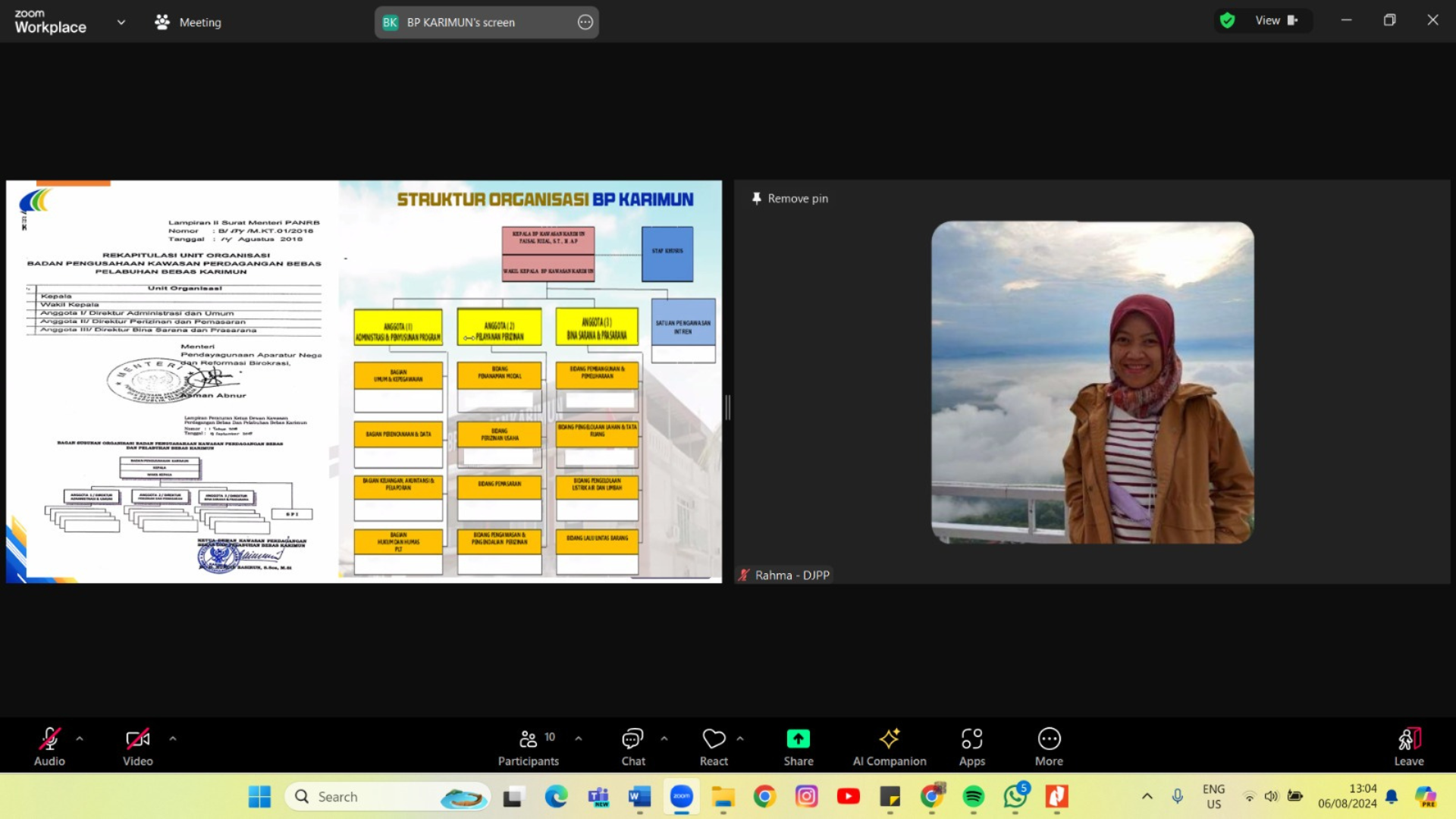Open the Chat panel

point(633,747)
